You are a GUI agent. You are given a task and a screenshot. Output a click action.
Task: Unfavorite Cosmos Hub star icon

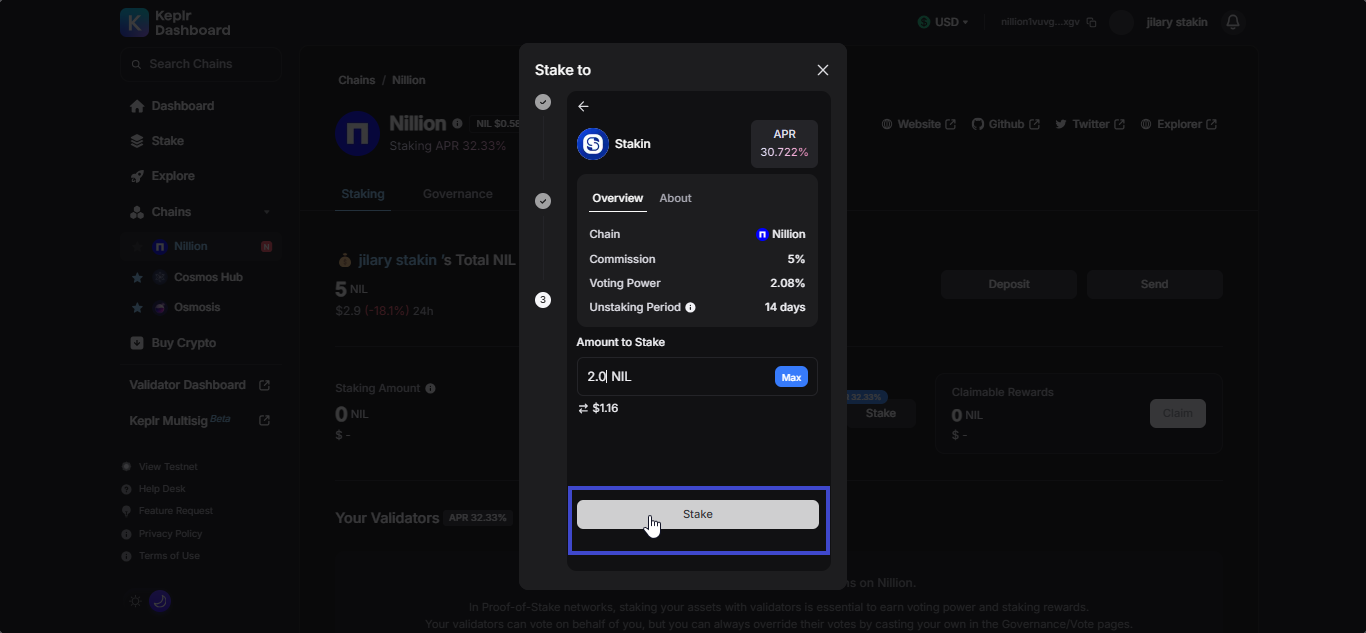click(x=137, y=277)
